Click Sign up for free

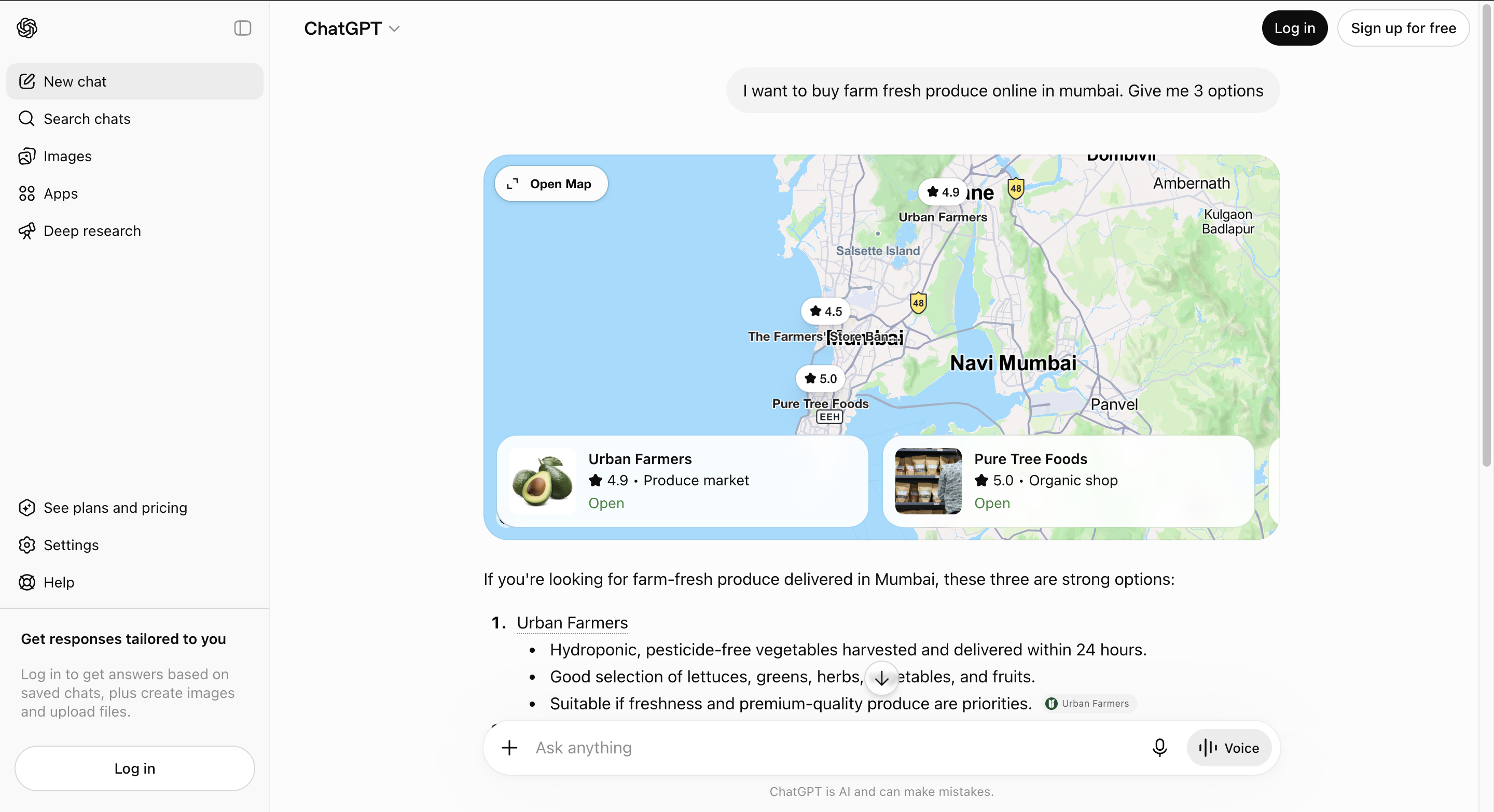pos(1403,28)
